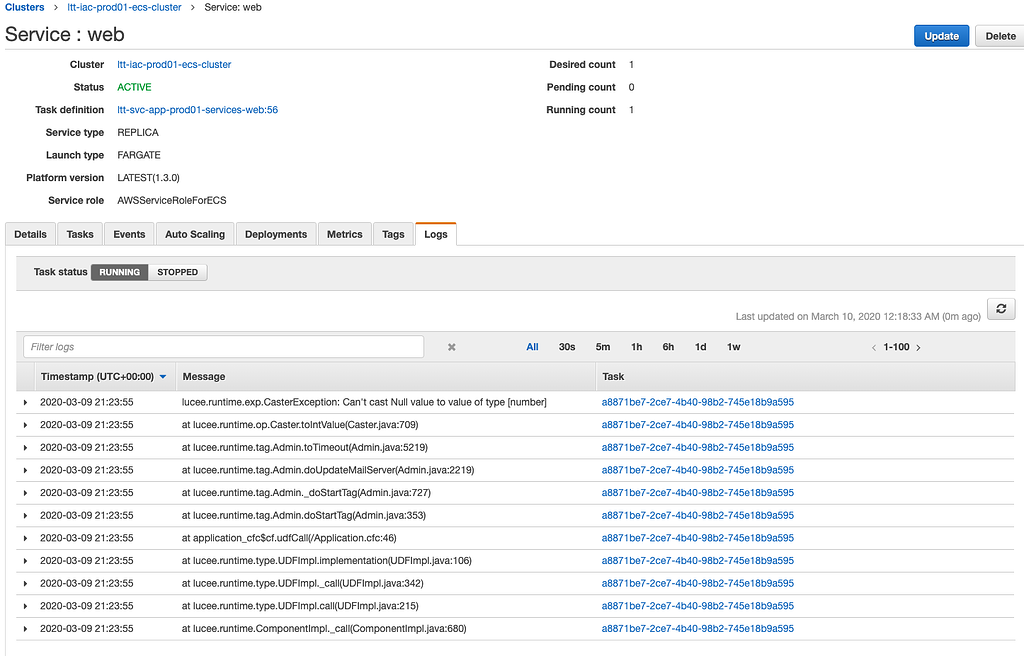
Task: Open task link in doUpdateMailServer row
Action: (x=697, y=470)
